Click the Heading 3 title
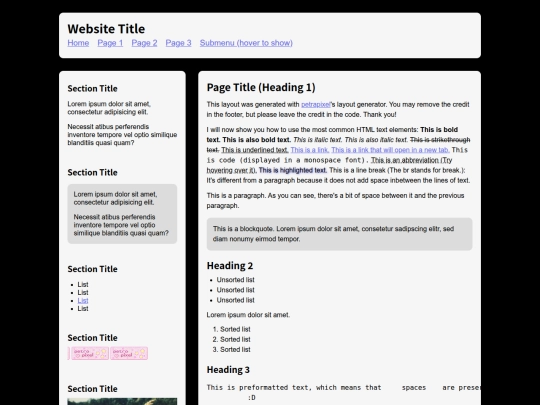 tap(228, 370)
